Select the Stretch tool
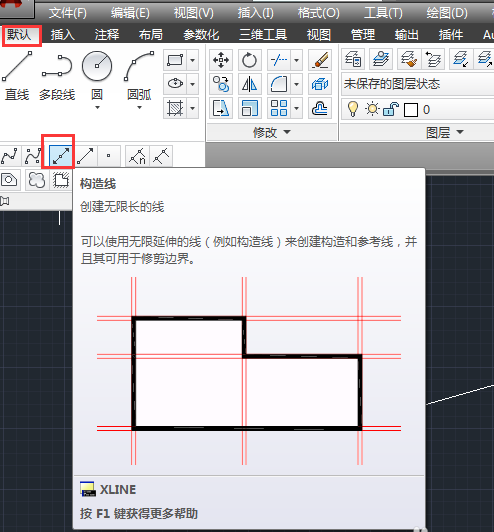 (x=221, y=108)
